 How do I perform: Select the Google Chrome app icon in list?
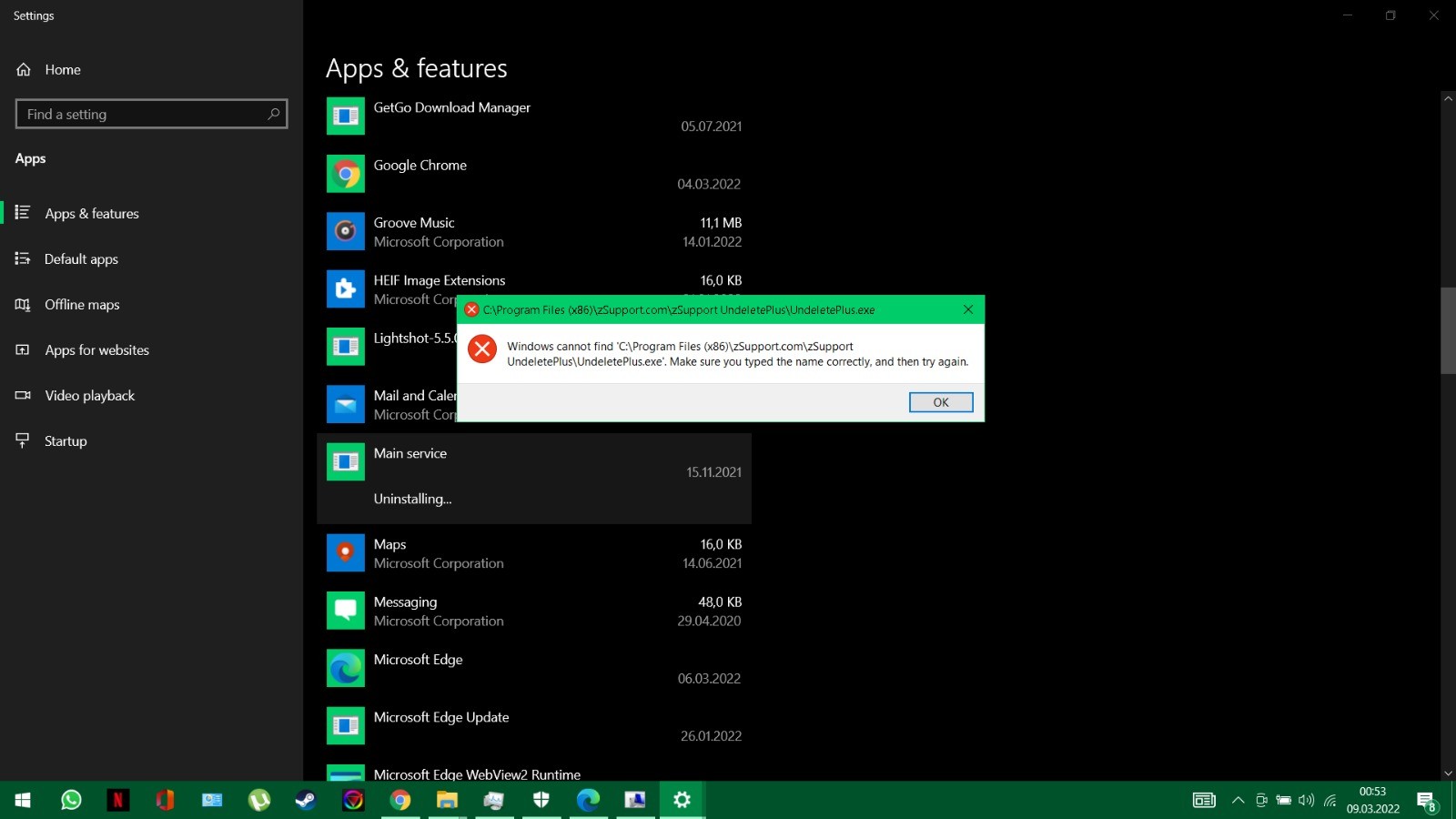click(x=346, y=173)
